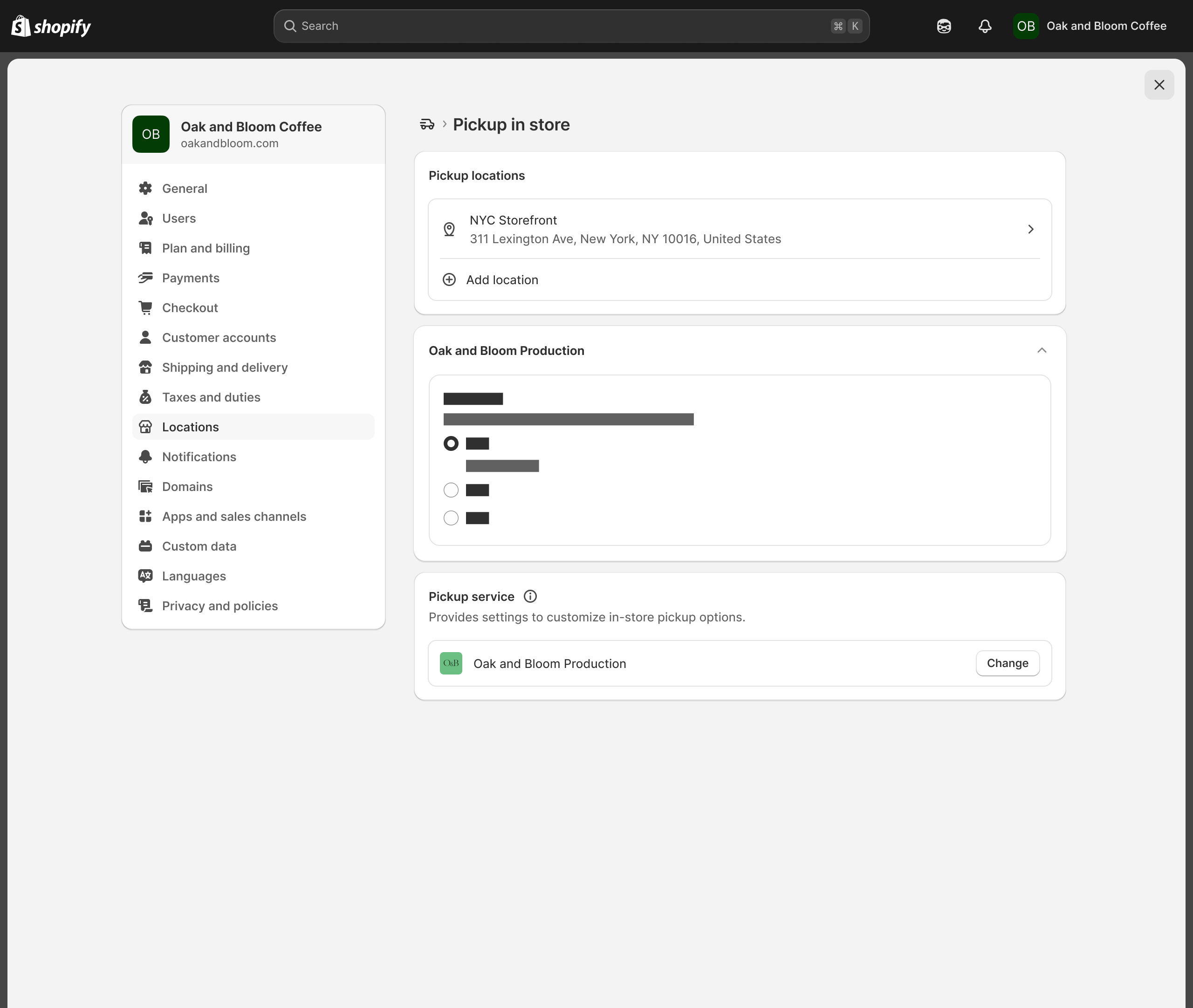Image resolution: width=1193 pixels, height=1008 pixels.
Task: Click the Custom data icon
Action: click(x=145, y=546)
